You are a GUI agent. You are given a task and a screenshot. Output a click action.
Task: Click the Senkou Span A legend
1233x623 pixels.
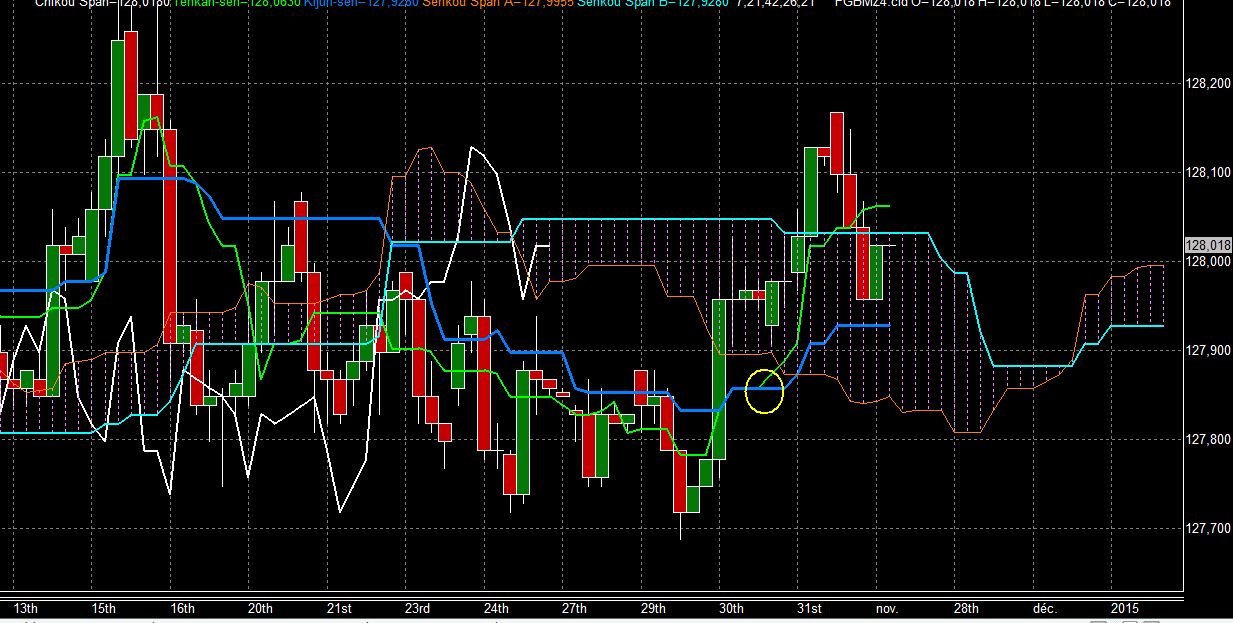pyautogui.click(x=499, y=4)
